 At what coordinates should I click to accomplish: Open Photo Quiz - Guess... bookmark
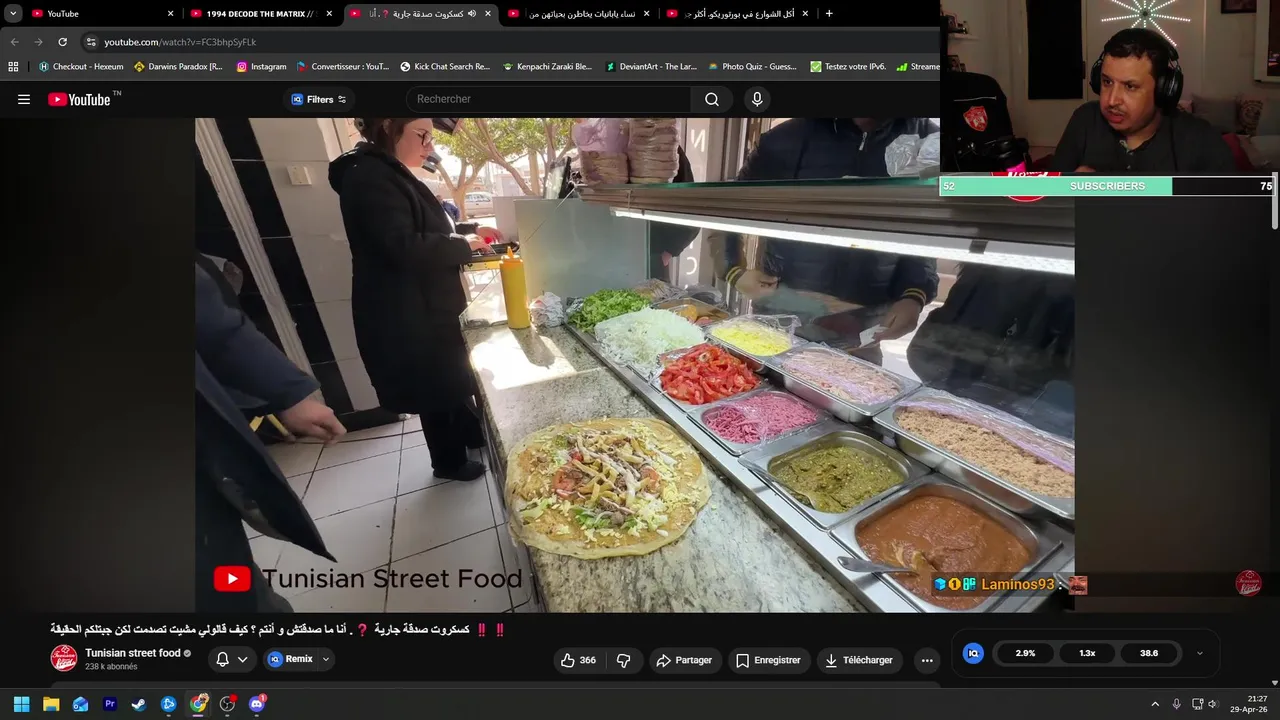coord(752,67)
